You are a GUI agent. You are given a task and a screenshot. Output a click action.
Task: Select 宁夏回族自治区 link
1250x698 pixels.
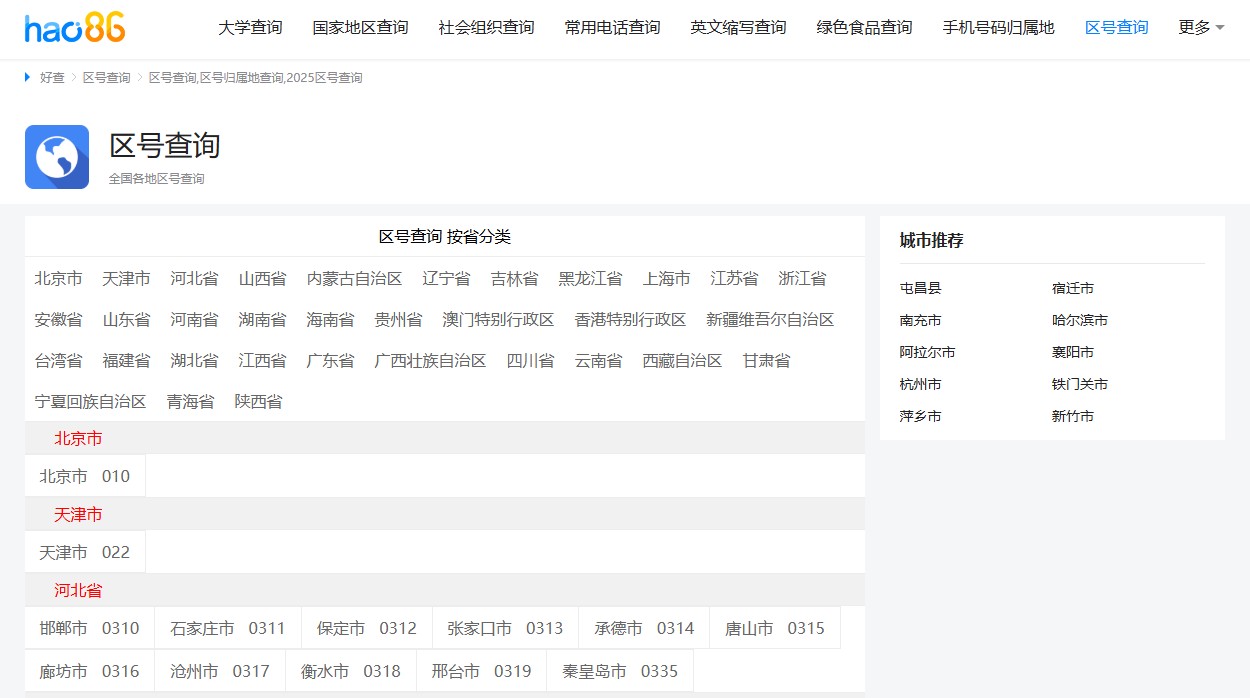[x=90, y=402]
